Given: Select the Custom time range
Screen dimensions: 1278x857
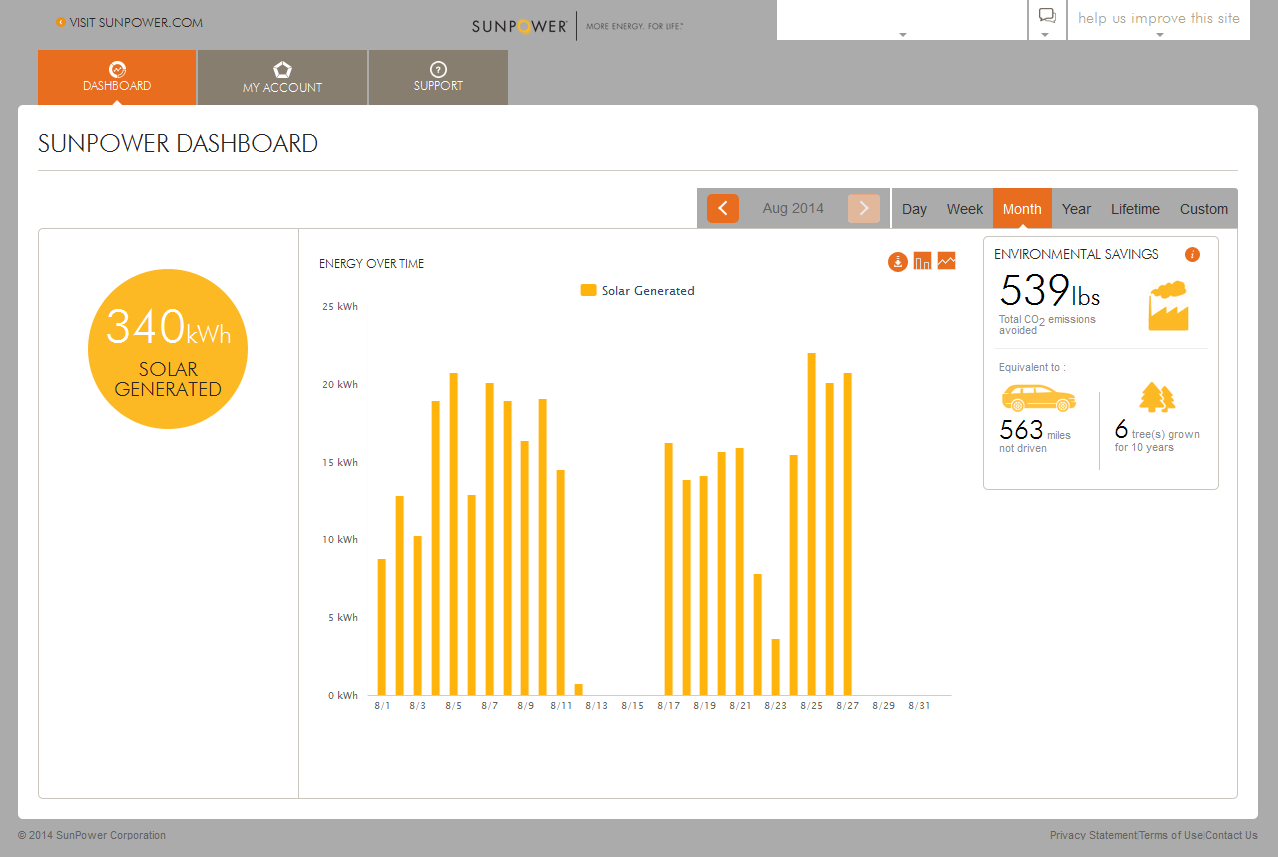Looking at the screenshot, I should 1204,209.
